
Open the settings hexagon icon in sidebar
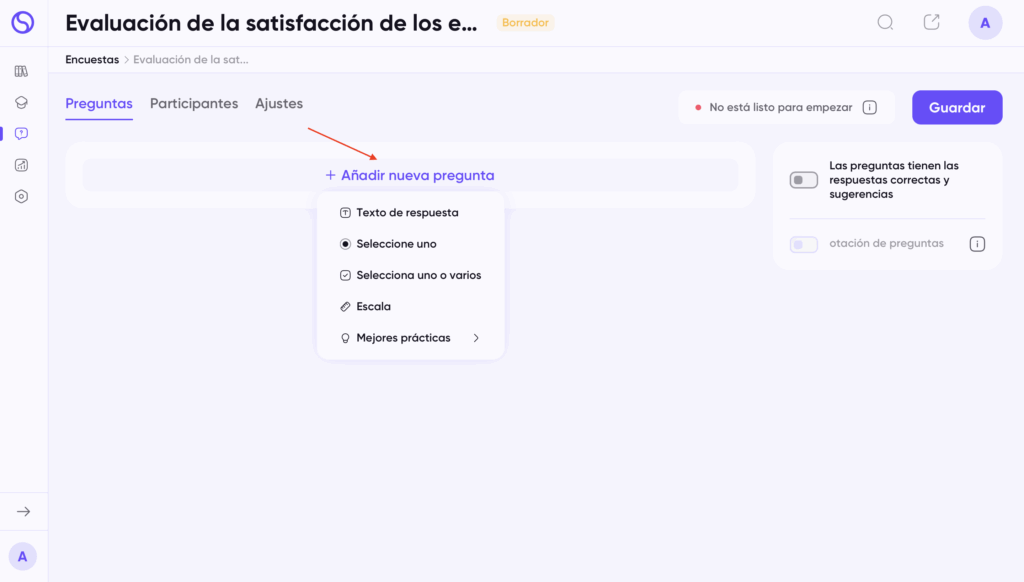point(22,196)
